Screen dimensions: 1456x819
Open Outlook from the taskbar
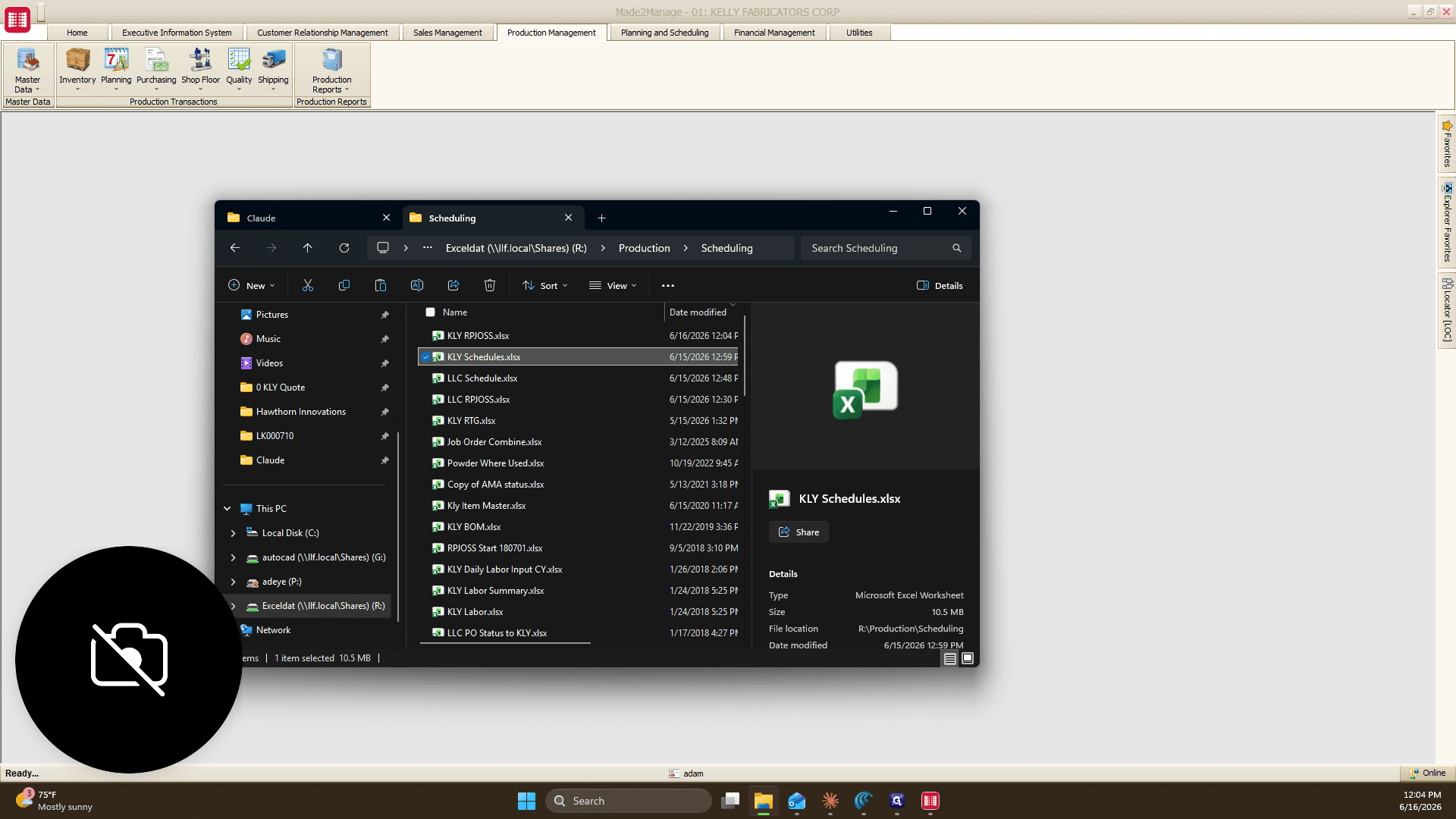pyautogui.click(x=797, y=801)
